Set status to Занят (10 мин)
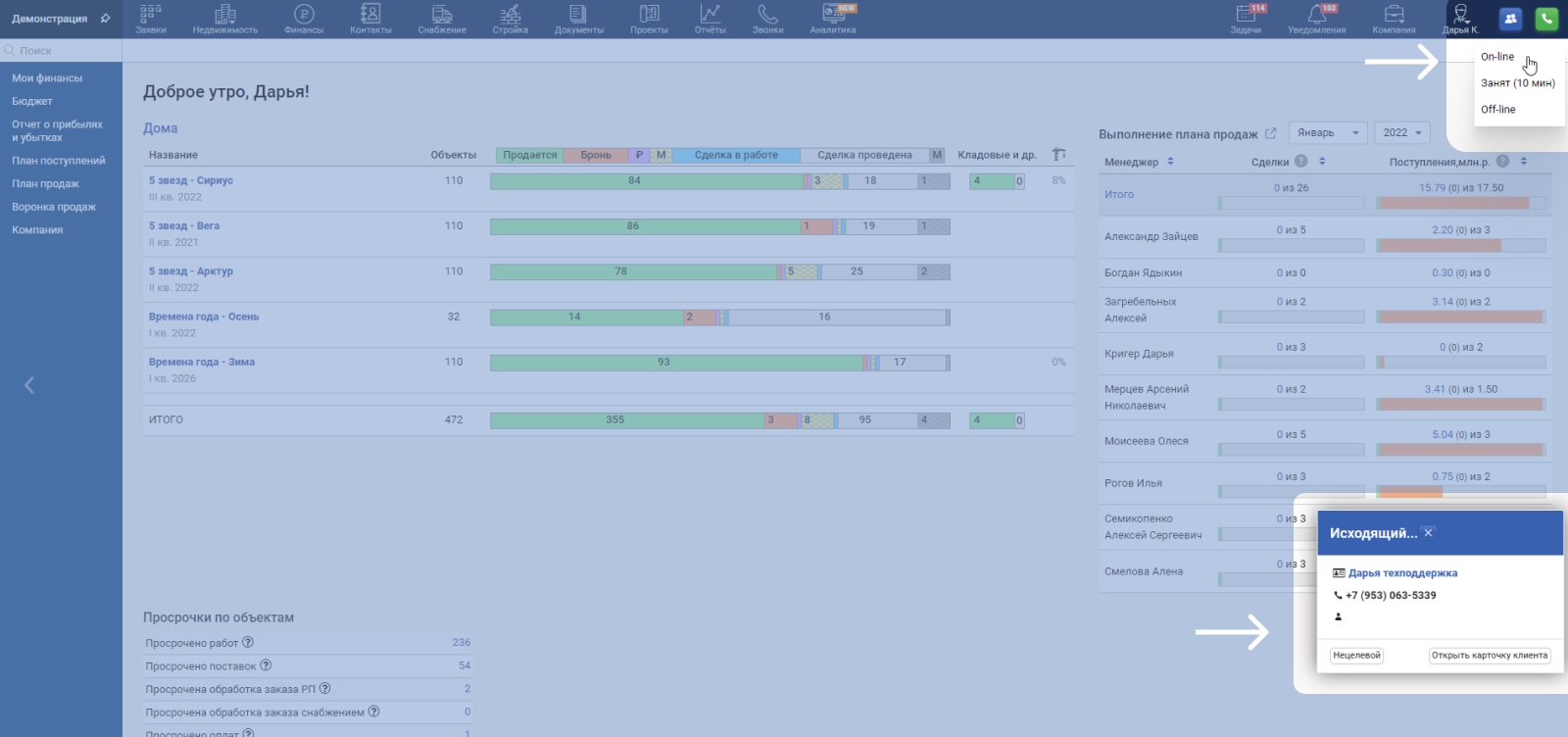1568x737 pixels. 1517,83
